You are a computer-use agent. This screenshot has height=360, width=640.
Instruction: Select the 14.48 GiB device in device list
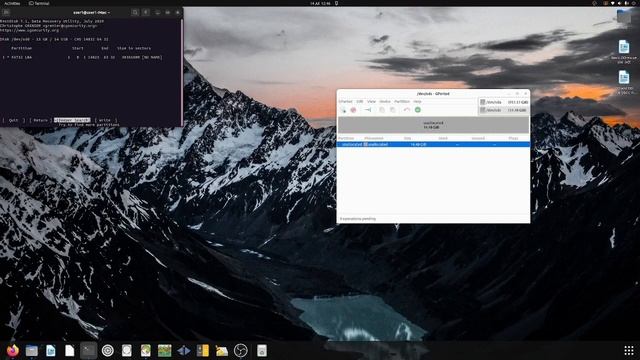coord(504,110)
